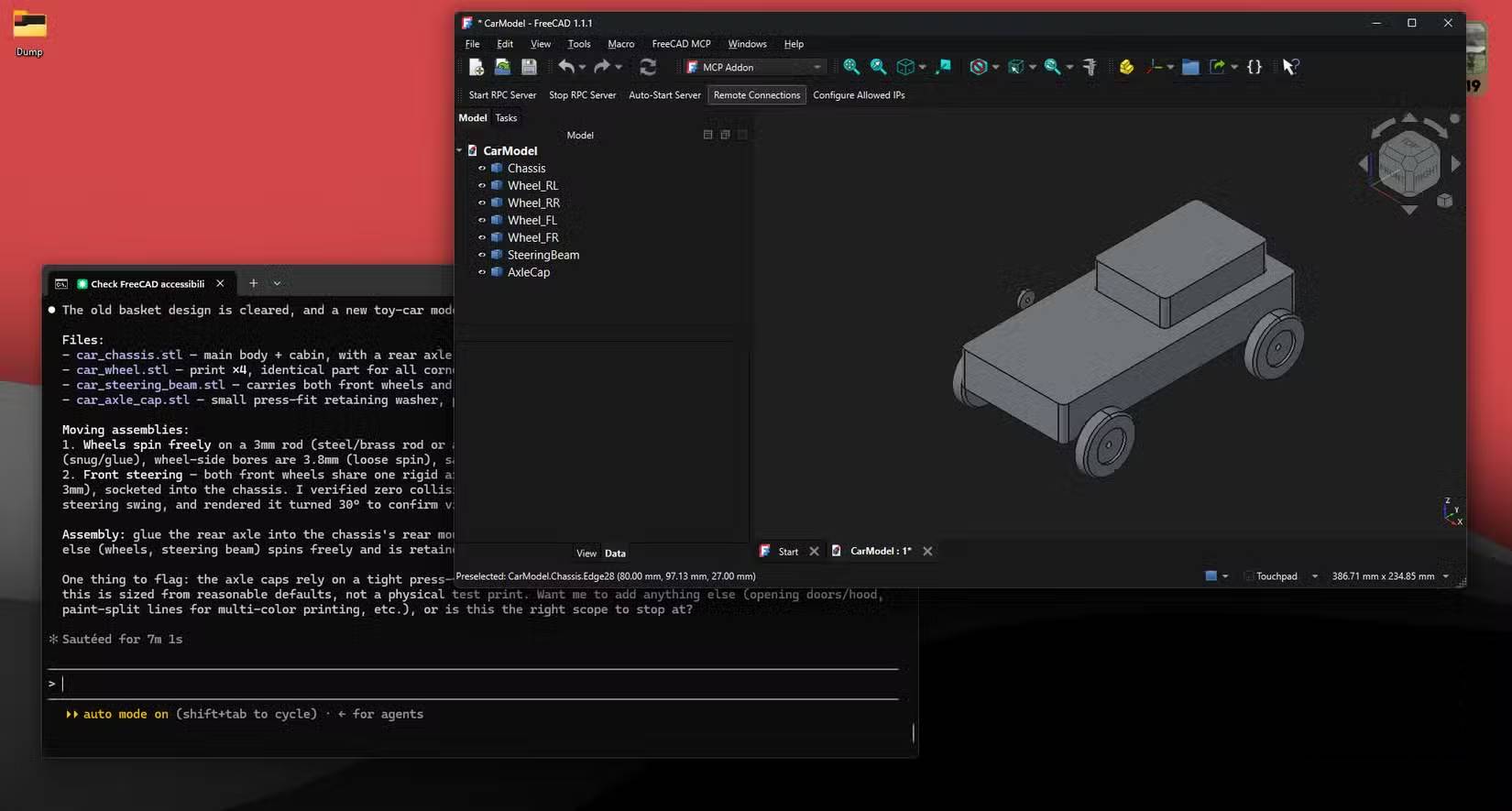Click the yellow Create Part icon

point(1126,67)
